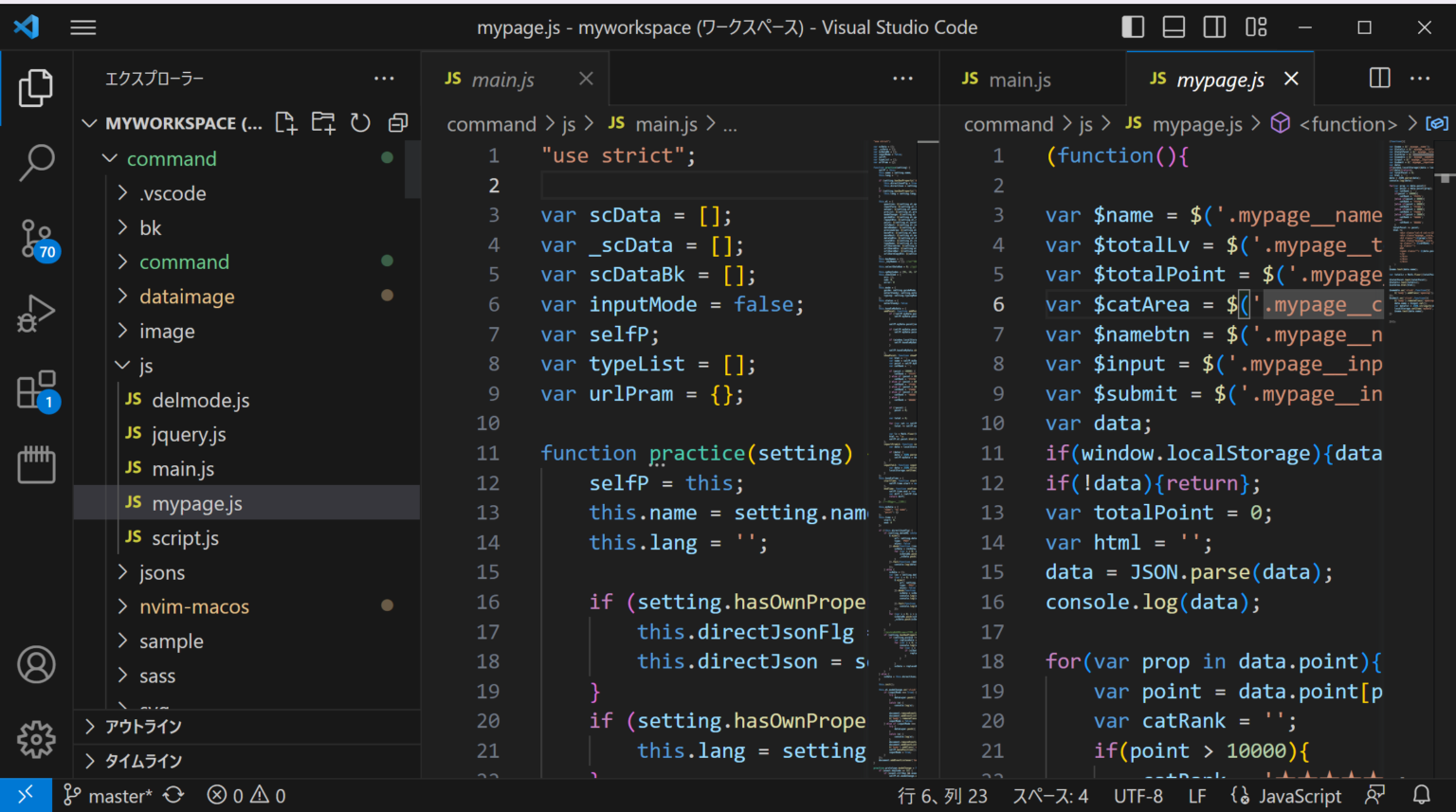Switch to the mypage.js tab
Viewport: 1456px width, 812px height.
pos(1223,79)
